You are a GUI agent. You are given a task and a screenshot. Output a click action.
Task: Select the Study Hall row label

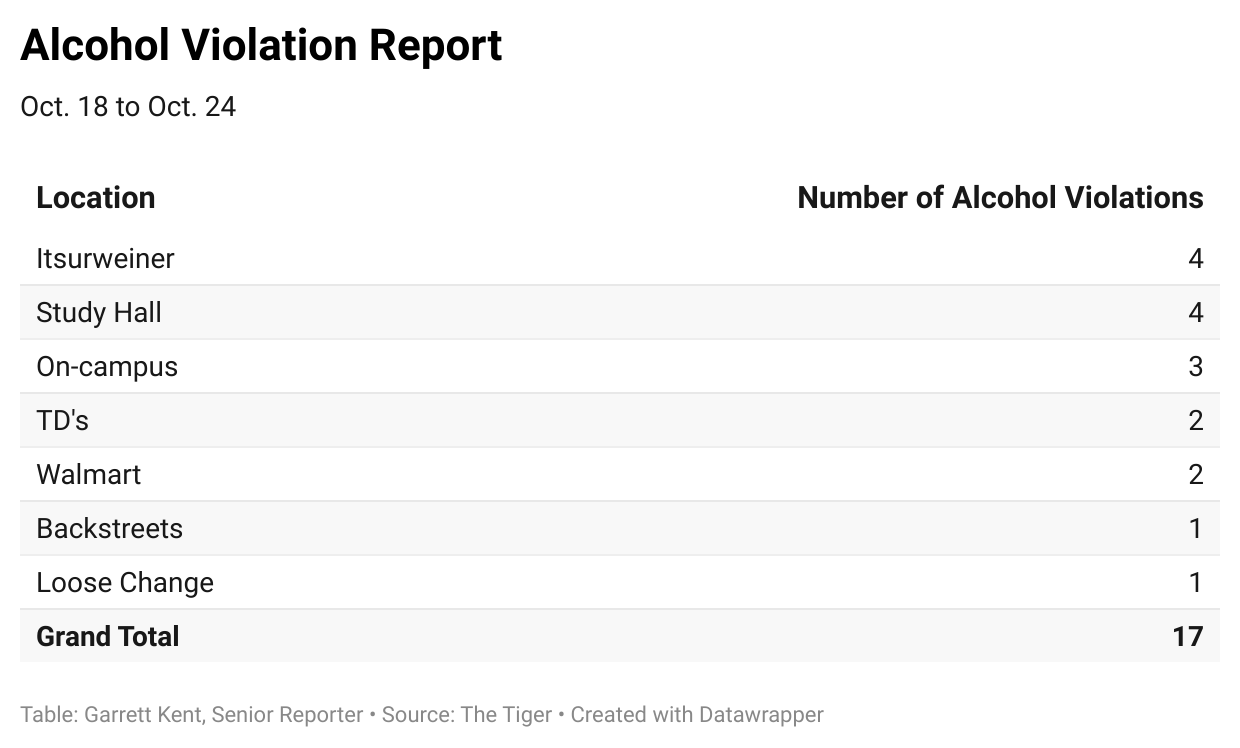point(99,313)
